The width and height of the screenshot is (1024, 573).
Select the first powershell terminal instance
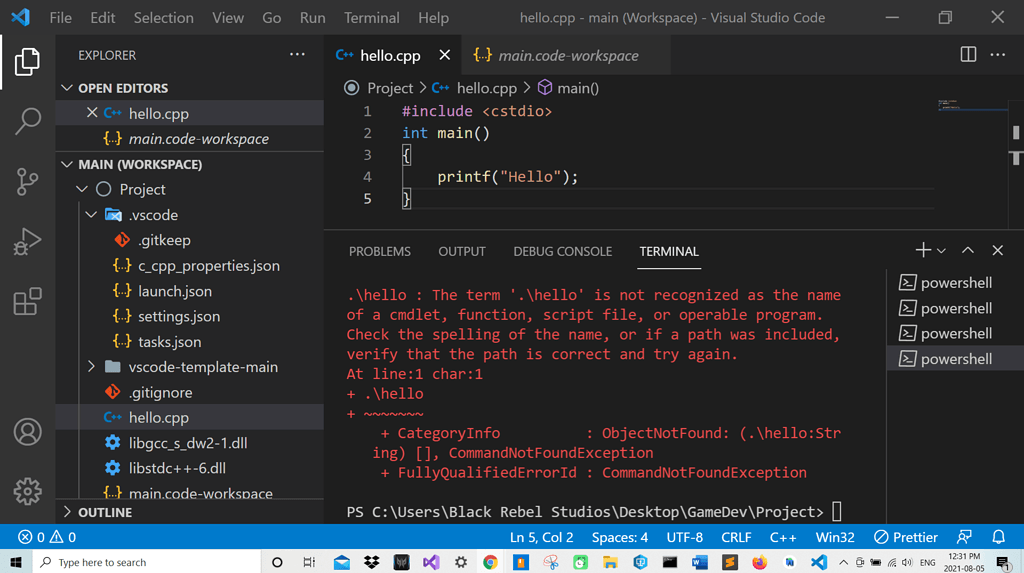[x=954, y=282]
